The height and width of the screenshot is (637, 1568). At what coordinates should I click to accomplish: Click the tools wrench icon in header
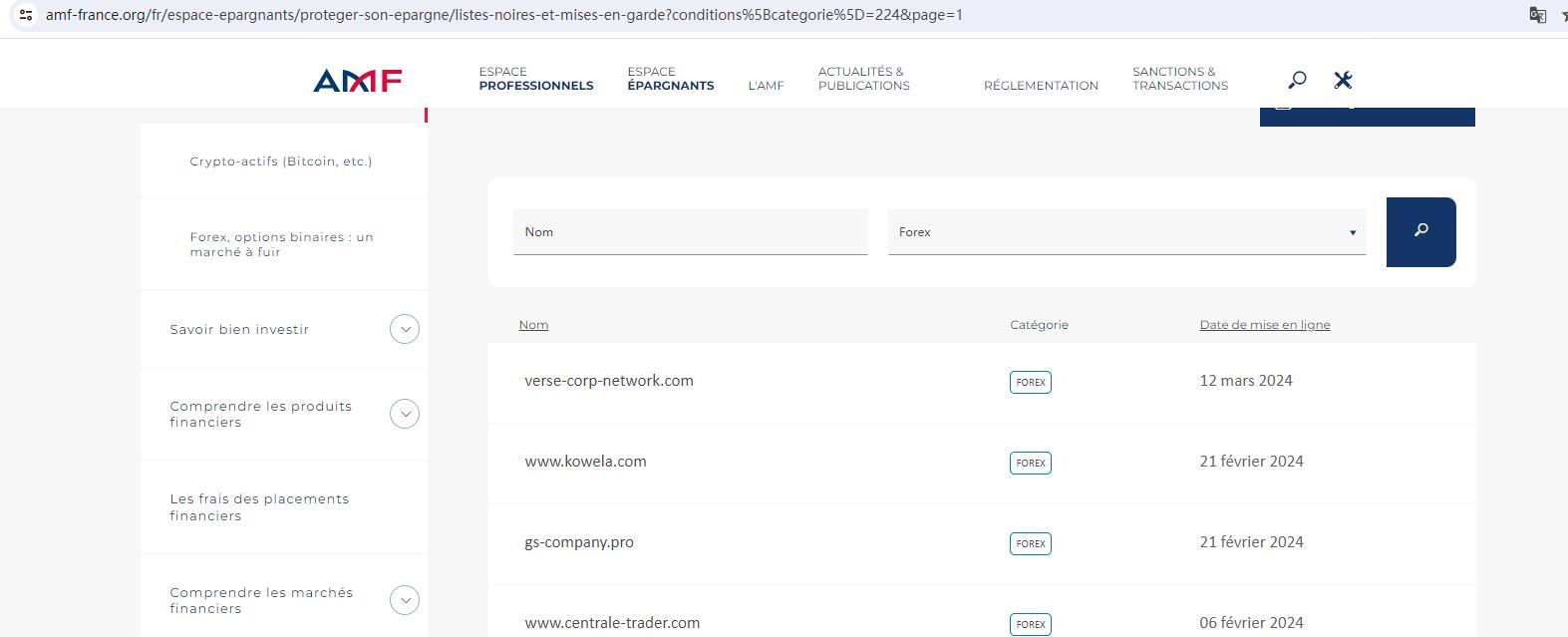[1343, 80]
